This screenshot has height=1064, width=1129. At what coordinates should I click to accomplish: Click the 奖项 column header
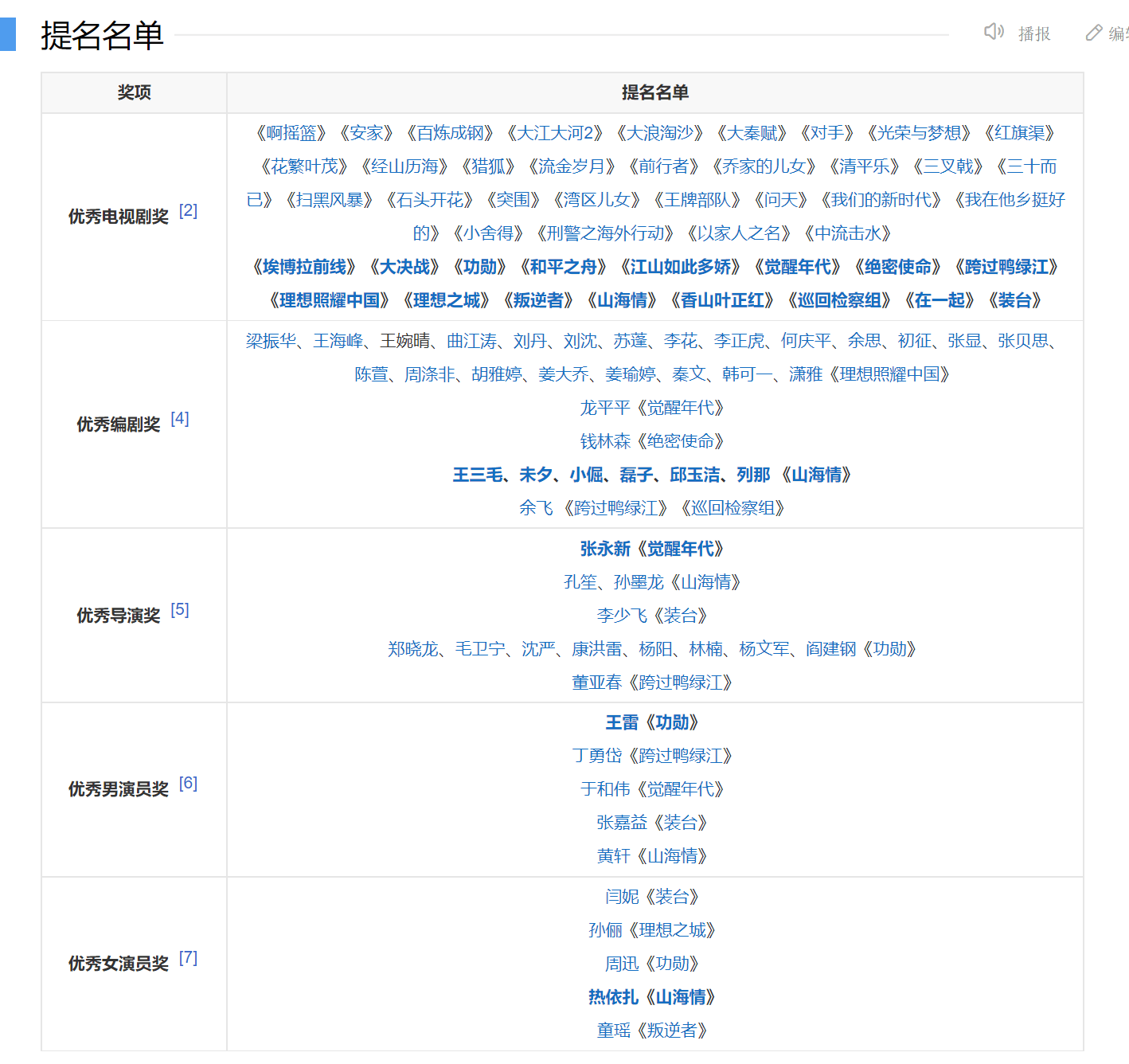(x=134, y=92)
